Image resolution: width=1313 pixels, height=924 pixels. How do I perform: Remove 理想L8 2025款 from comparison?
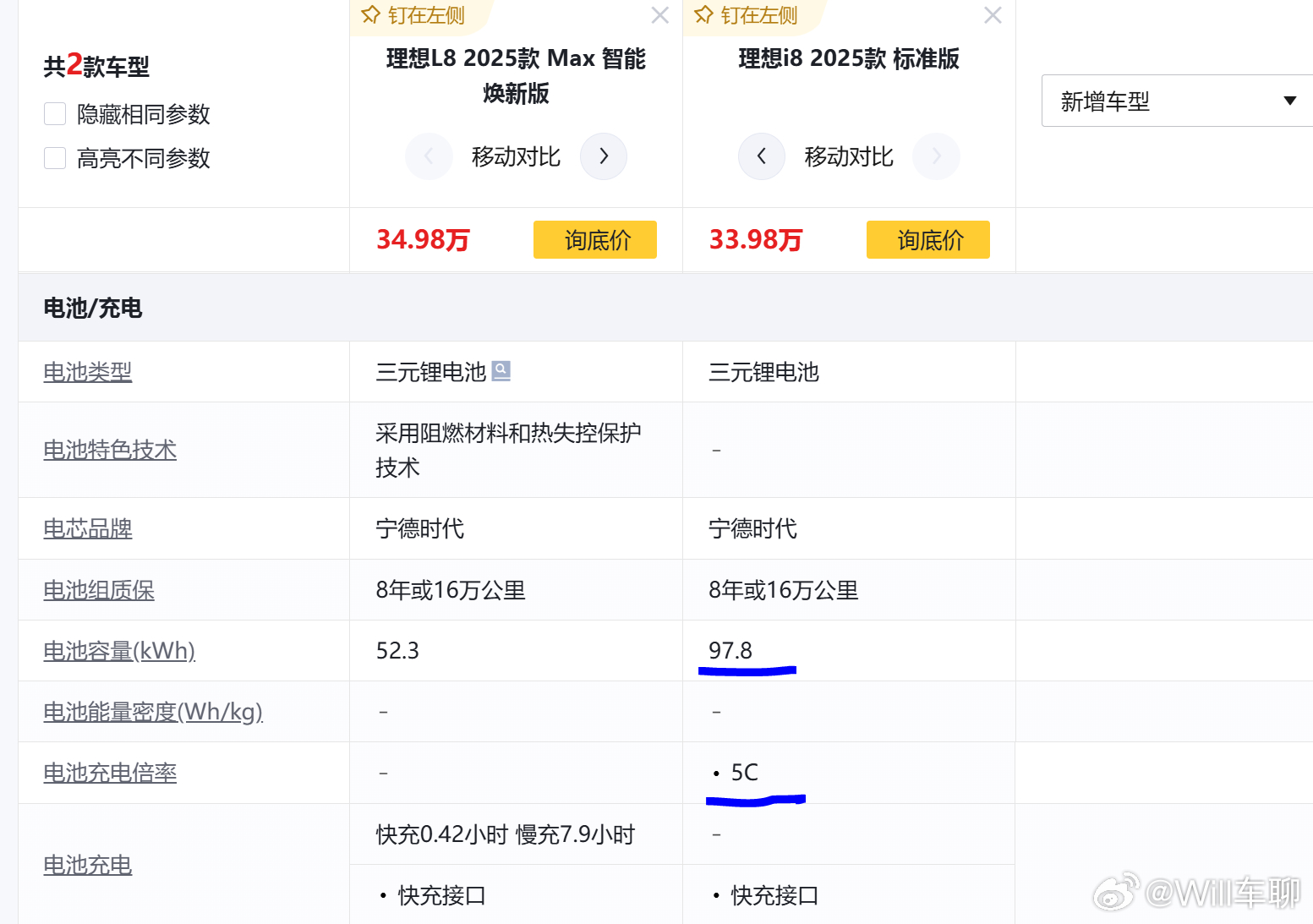pos(660,15)
